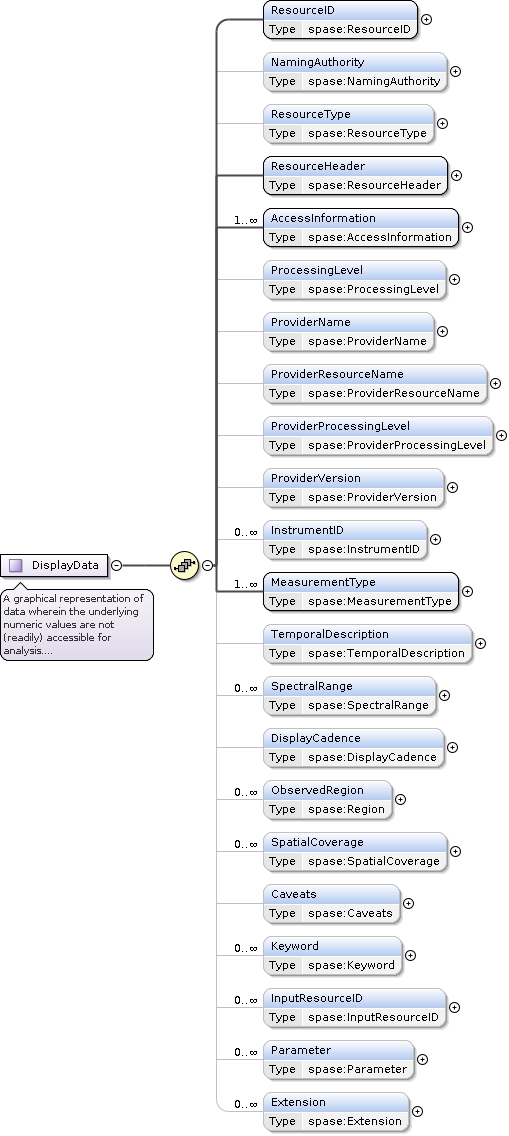Image resolution: width=509 pixels, height=1136 pixels.
Task: Click the spase:Caveats type label
Action: (350, 913)
